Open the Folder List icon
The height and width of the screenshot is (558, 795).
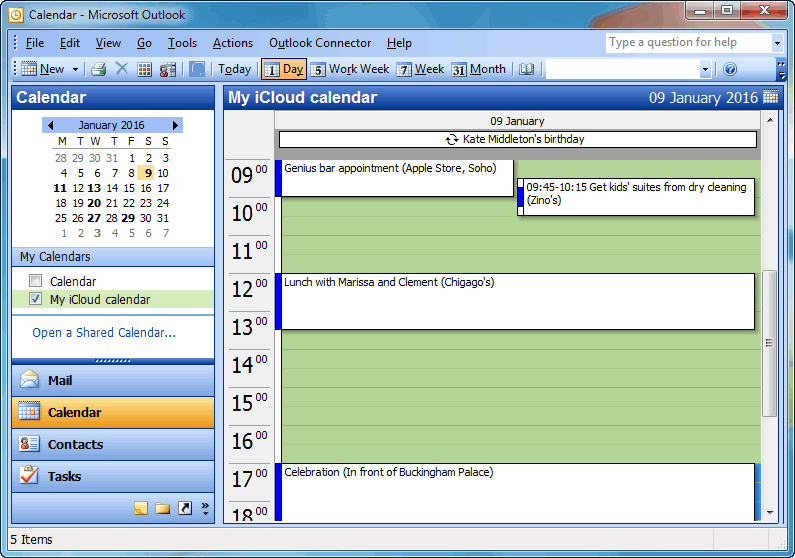tap(163, 508)
